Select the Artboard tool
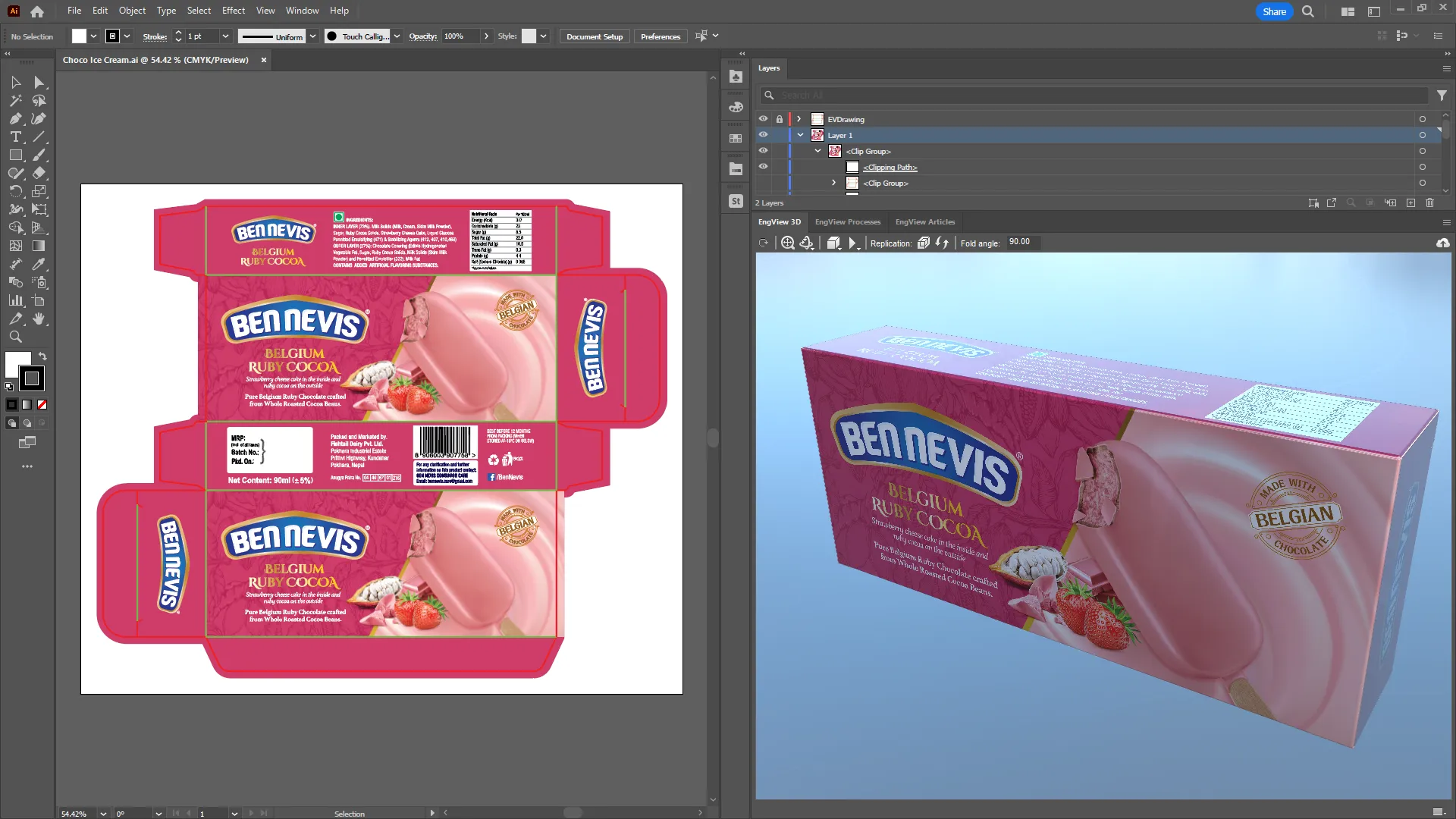This screenshot has width=1456, height=819. 39,300
